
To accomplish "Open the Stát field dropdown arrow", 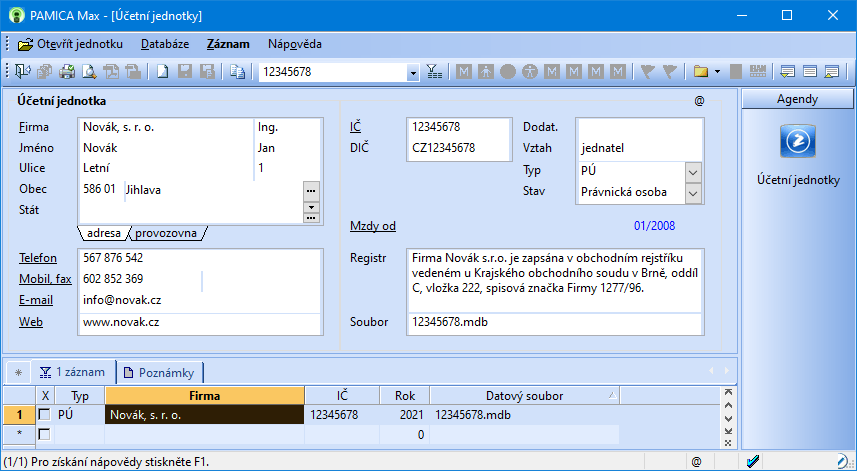I will [x=312, y=208].
